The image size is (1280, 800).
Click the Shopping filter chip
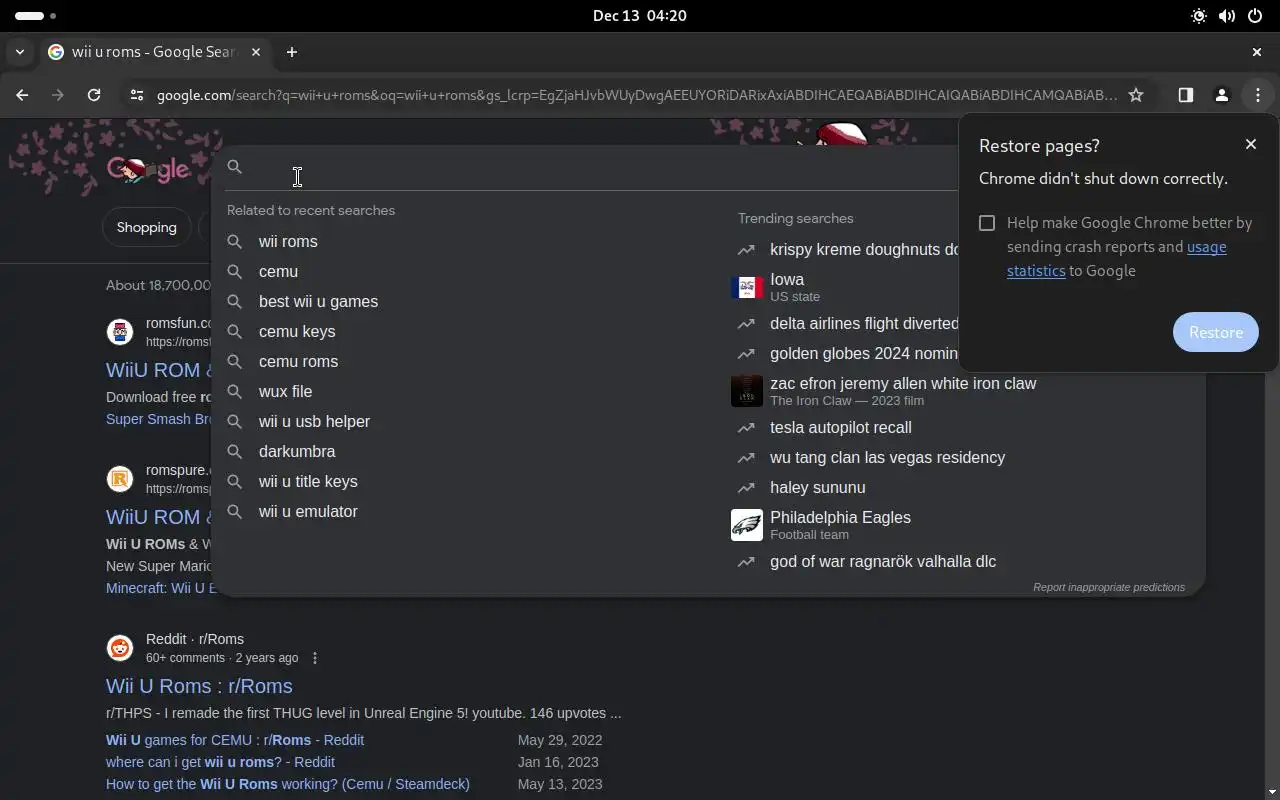[146, 227]
